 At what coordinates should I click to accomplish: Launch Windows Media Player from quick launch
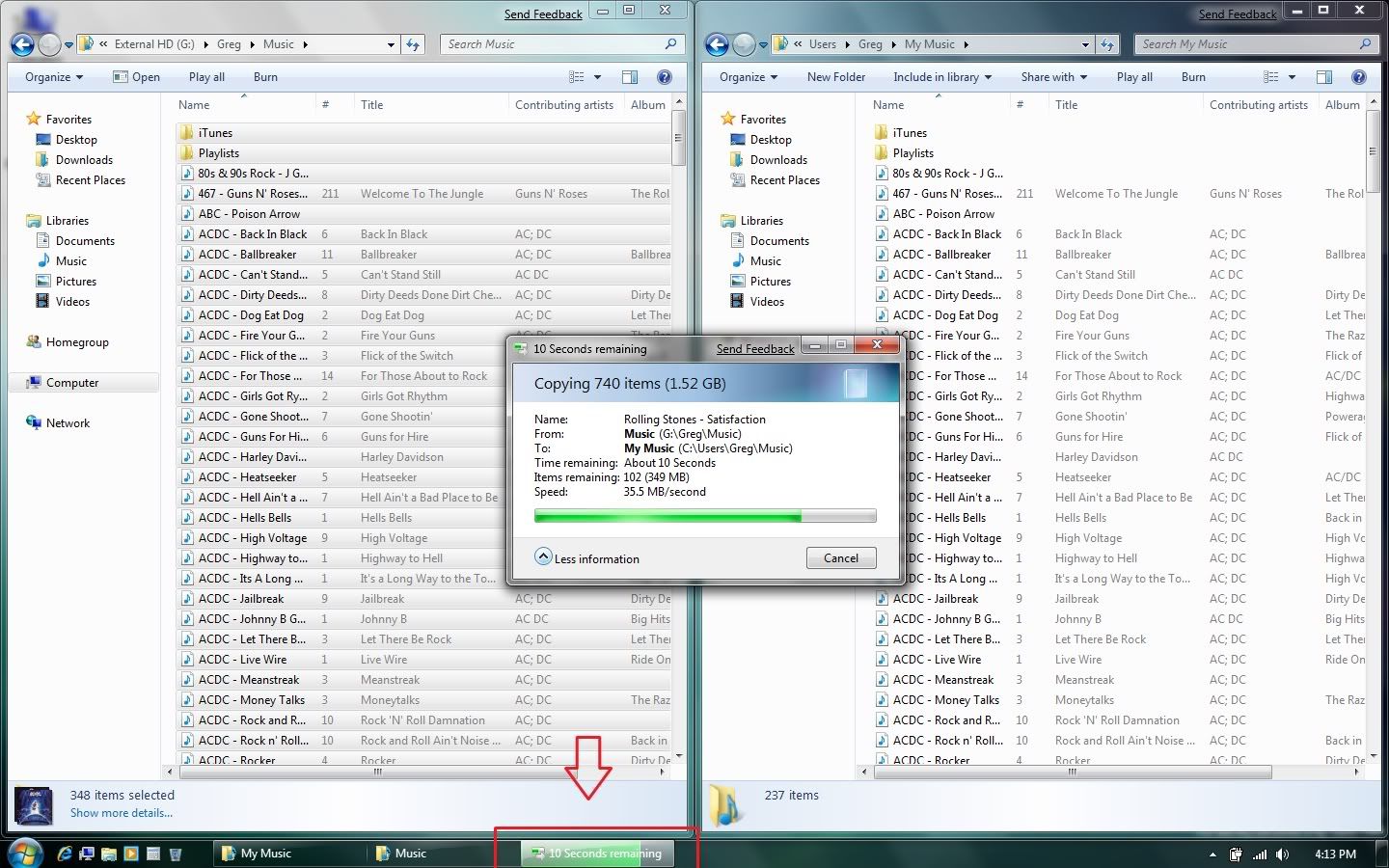[131, 854]
